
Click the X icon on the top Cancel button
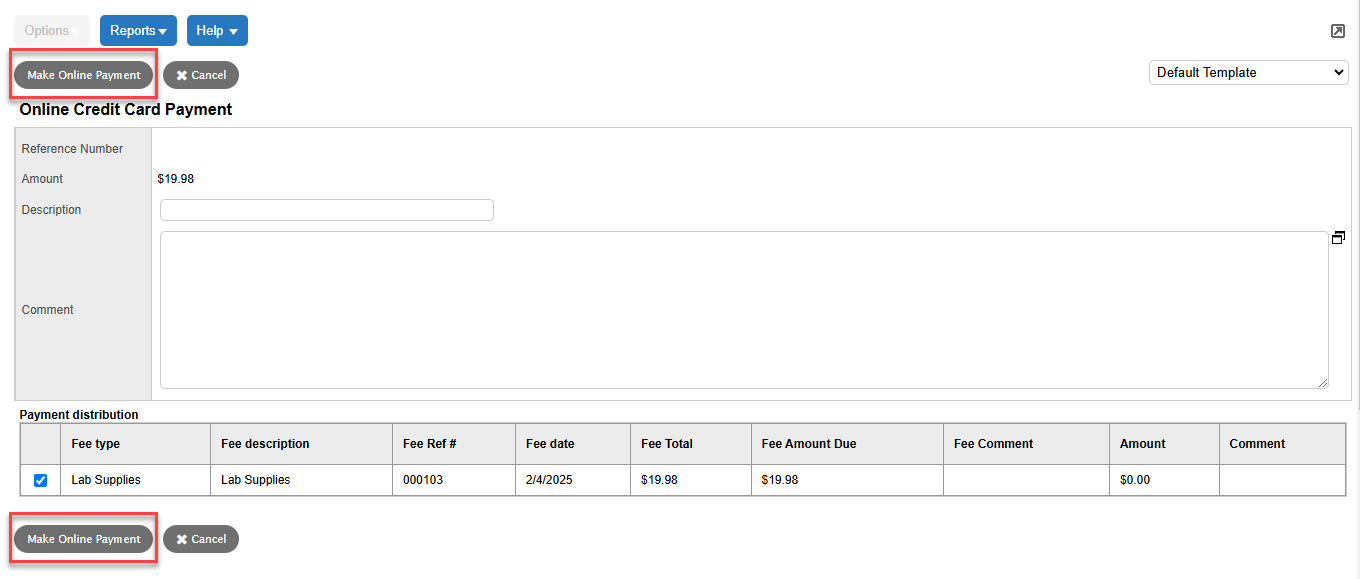(183, 74)
